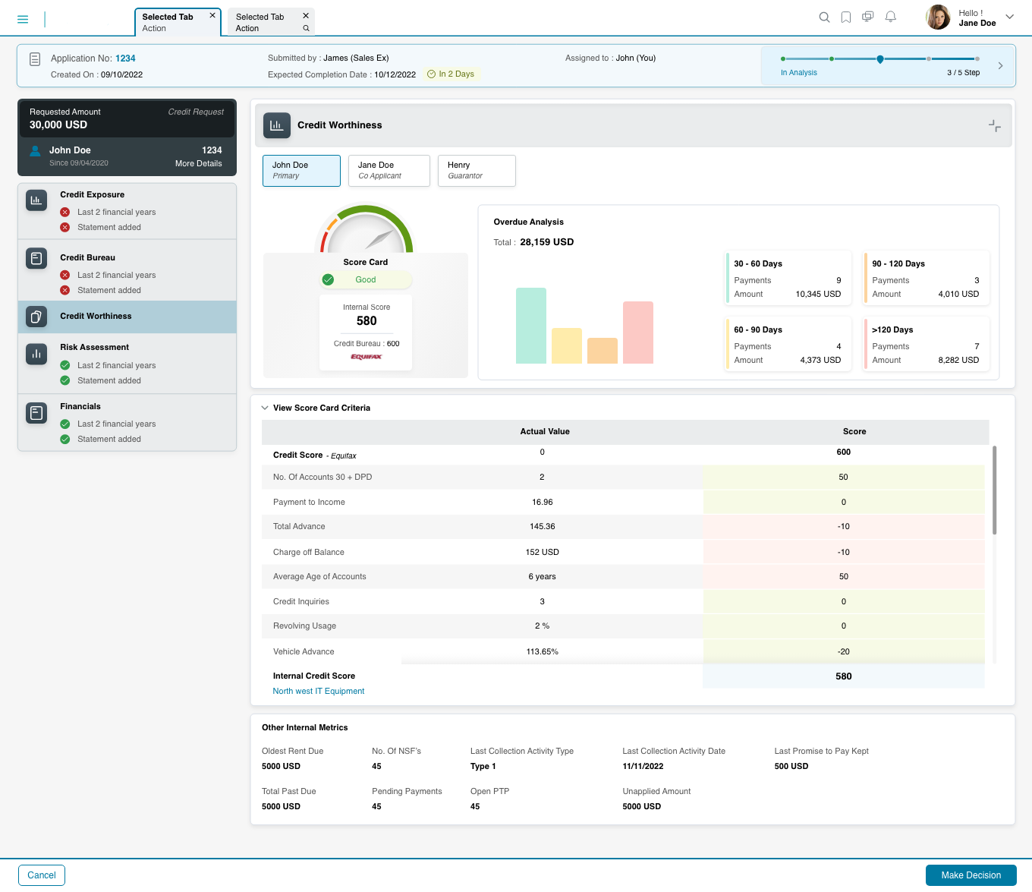
Task: Click the Credit Exposure section icon
Action: coord(37,201)
